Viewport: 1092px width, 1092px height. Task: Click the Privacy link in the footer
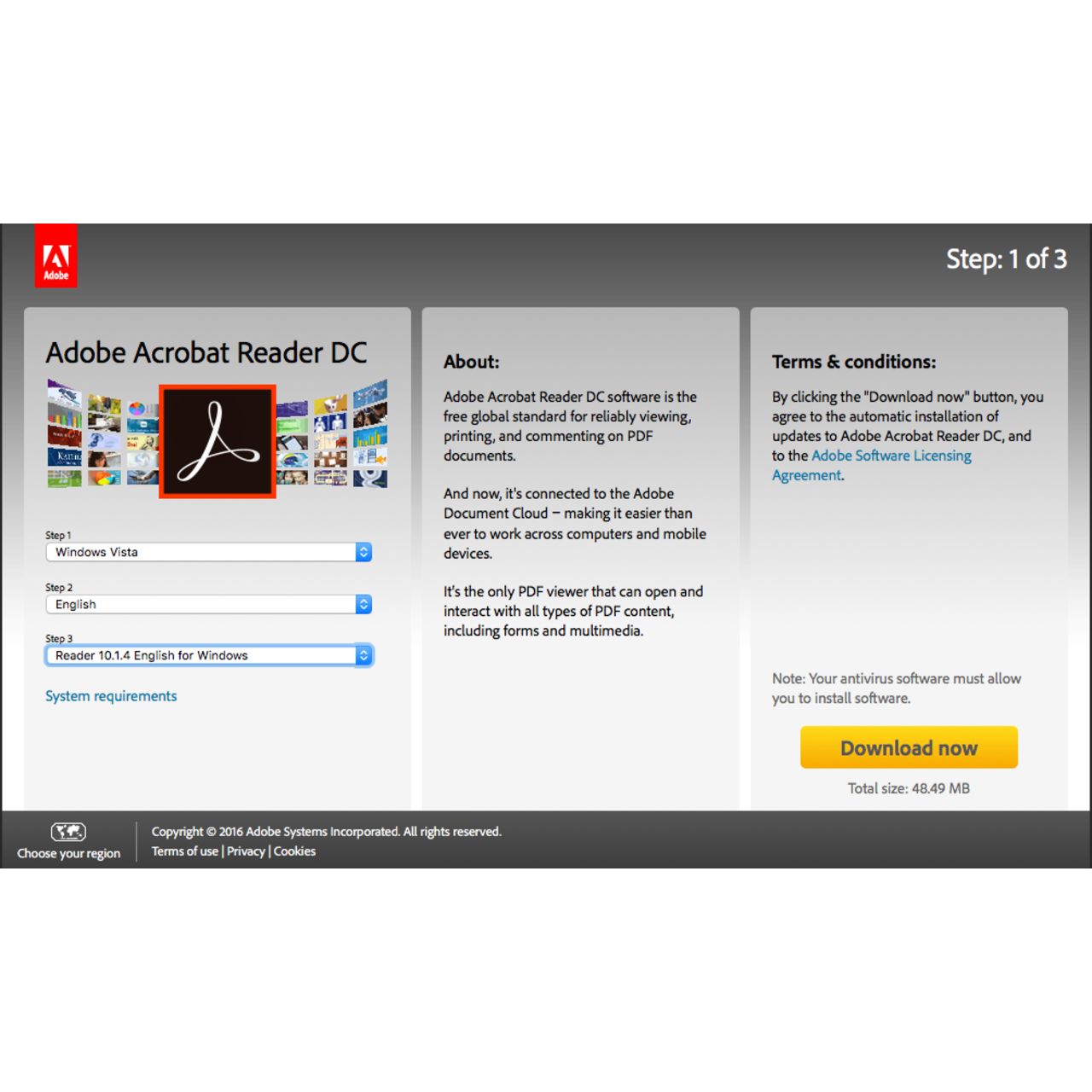pyautogui.click(x=246, y=851)
